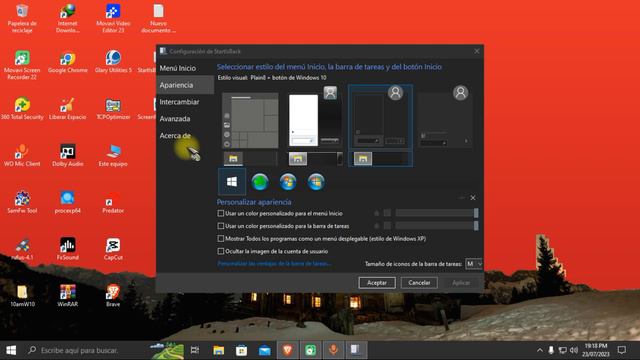Open procexp64 desktop icon
The height and width of the screenshot is (360, 640).
(x=68, y=202)
